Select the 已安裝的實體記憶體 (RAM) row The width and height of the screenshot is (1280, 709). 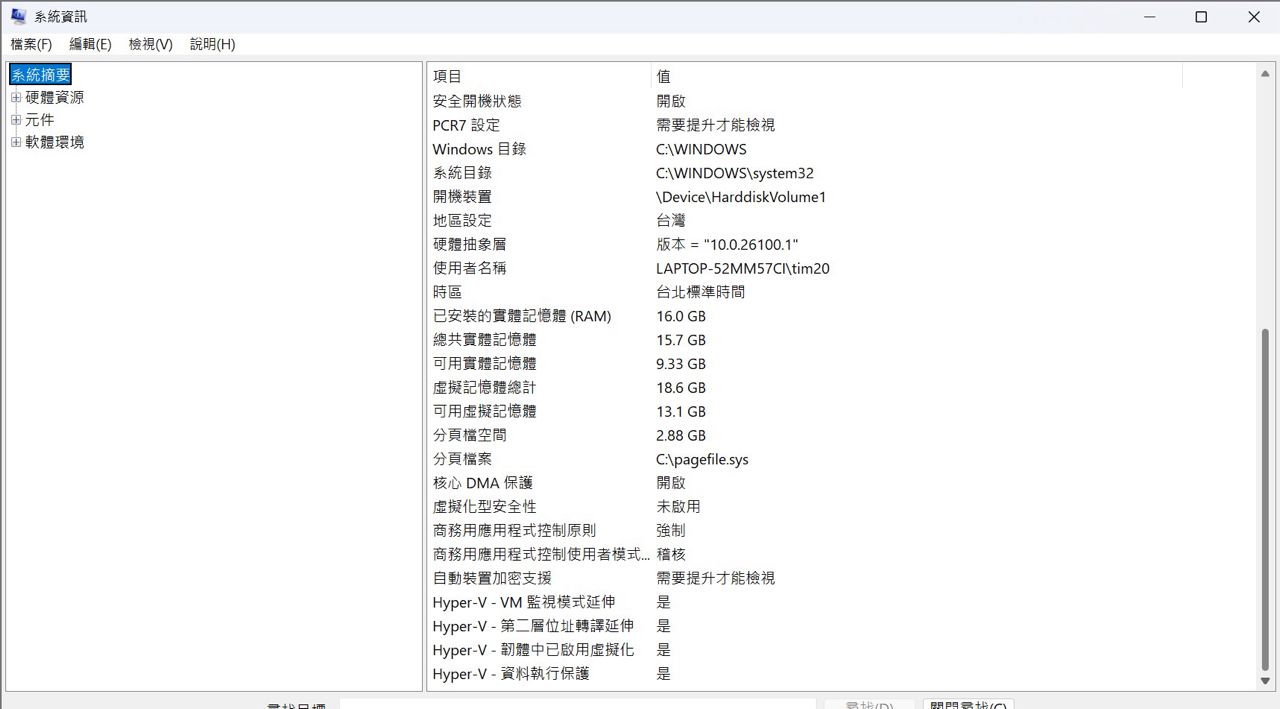pos(521,316)
